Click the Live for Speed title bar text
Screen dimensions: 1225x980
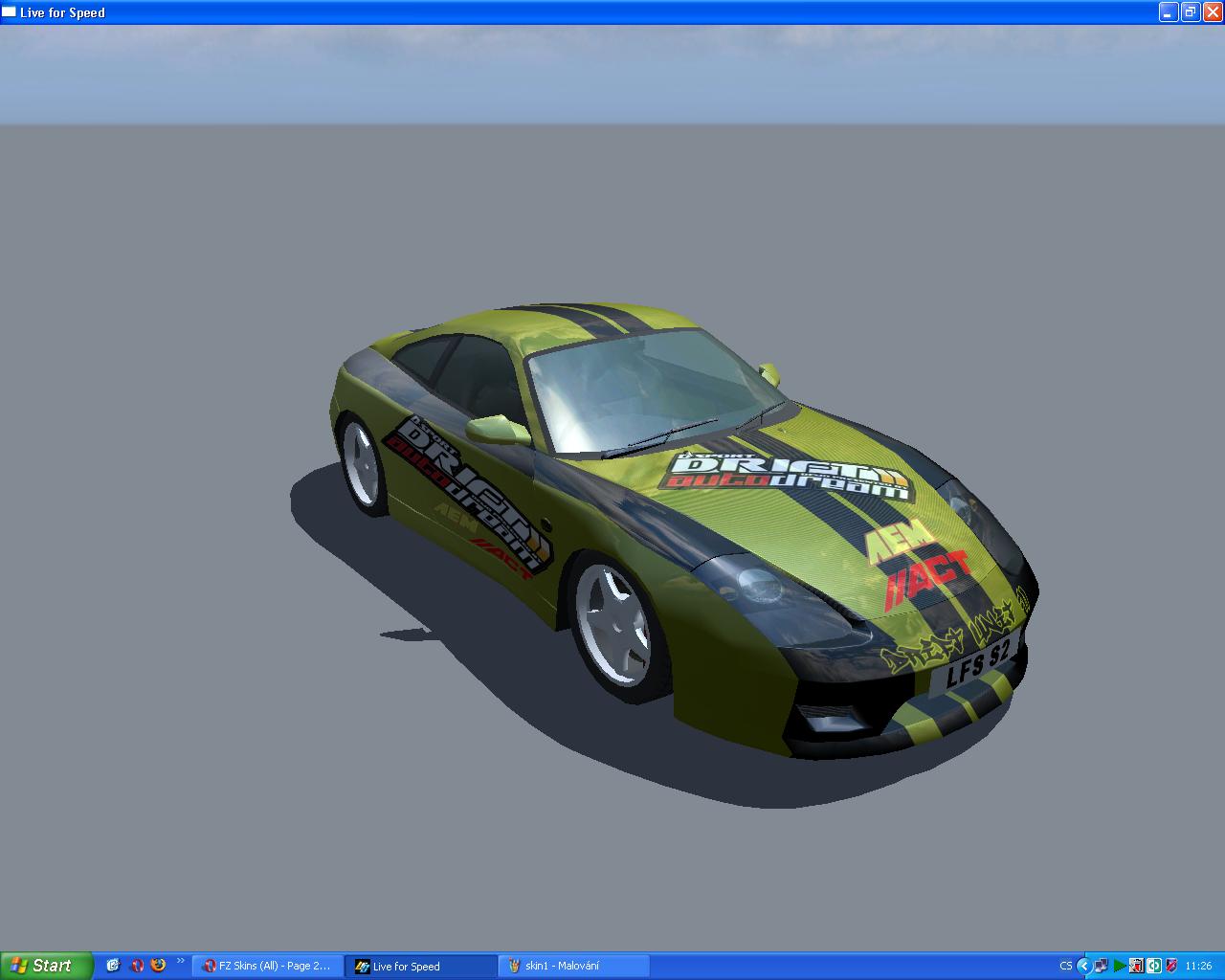click(x=62, y=12)
